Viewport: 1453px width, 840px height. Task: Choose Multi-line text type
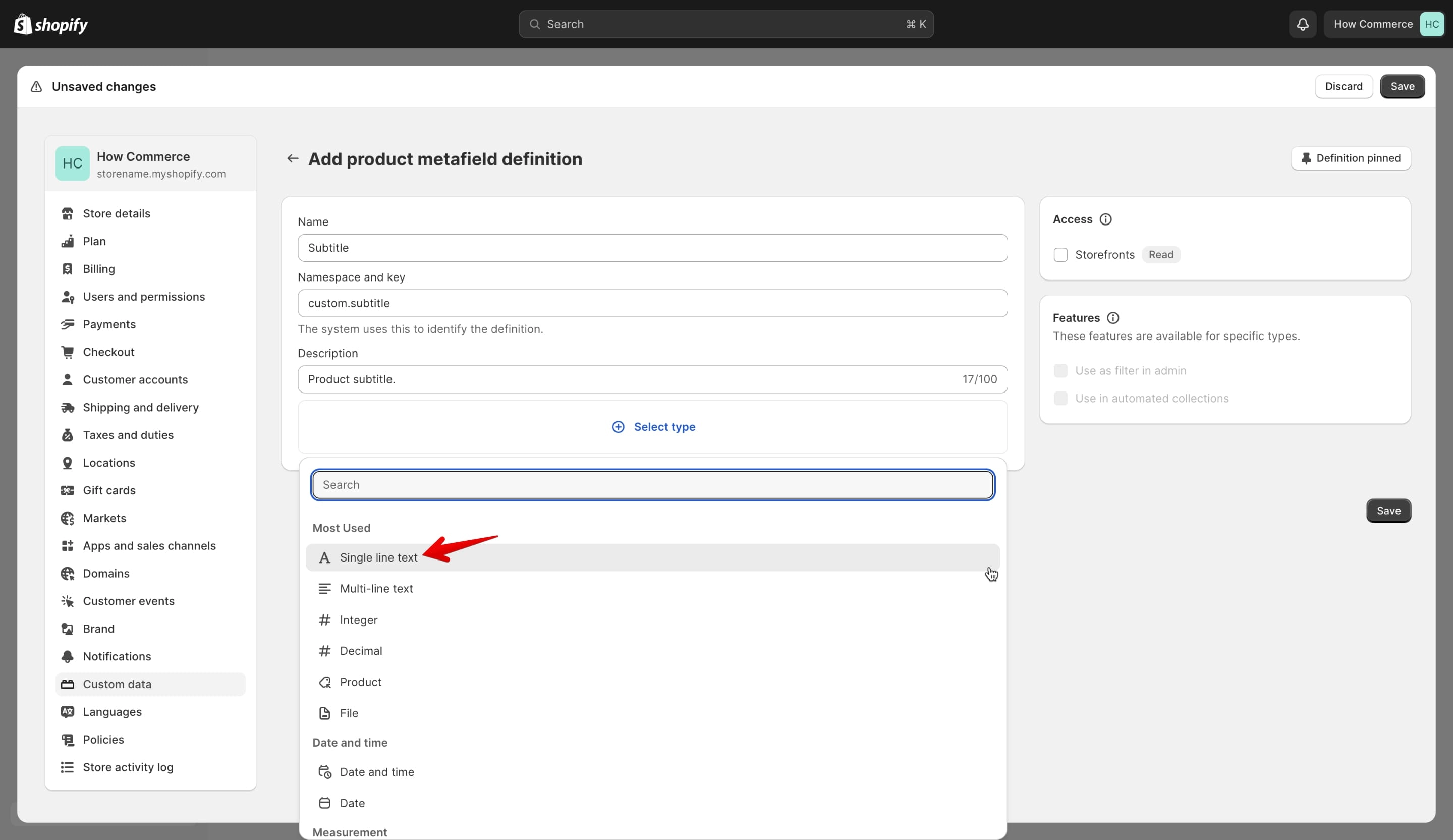tap(652, 589)
